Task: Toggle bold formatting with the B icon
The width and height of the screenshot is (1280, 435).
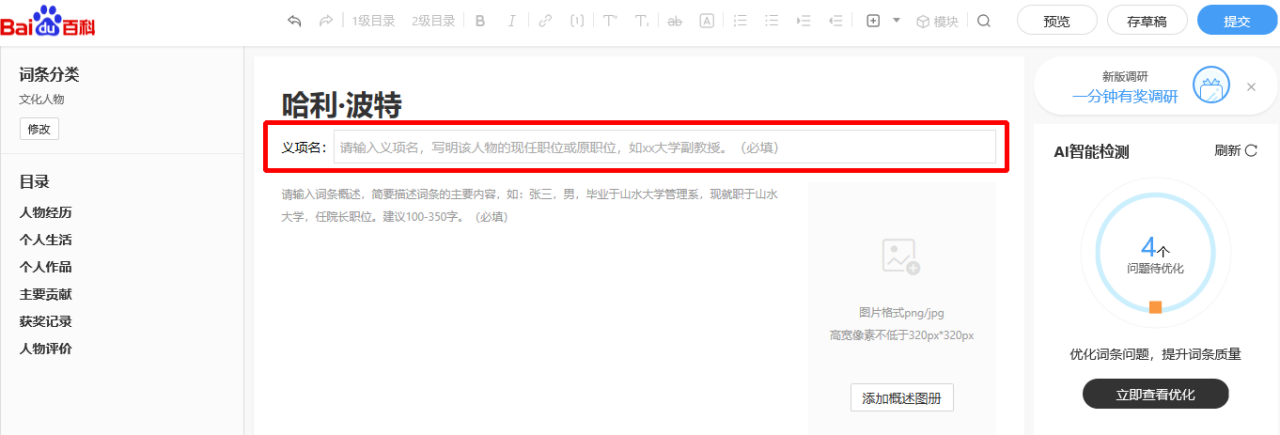Action: 480,21
